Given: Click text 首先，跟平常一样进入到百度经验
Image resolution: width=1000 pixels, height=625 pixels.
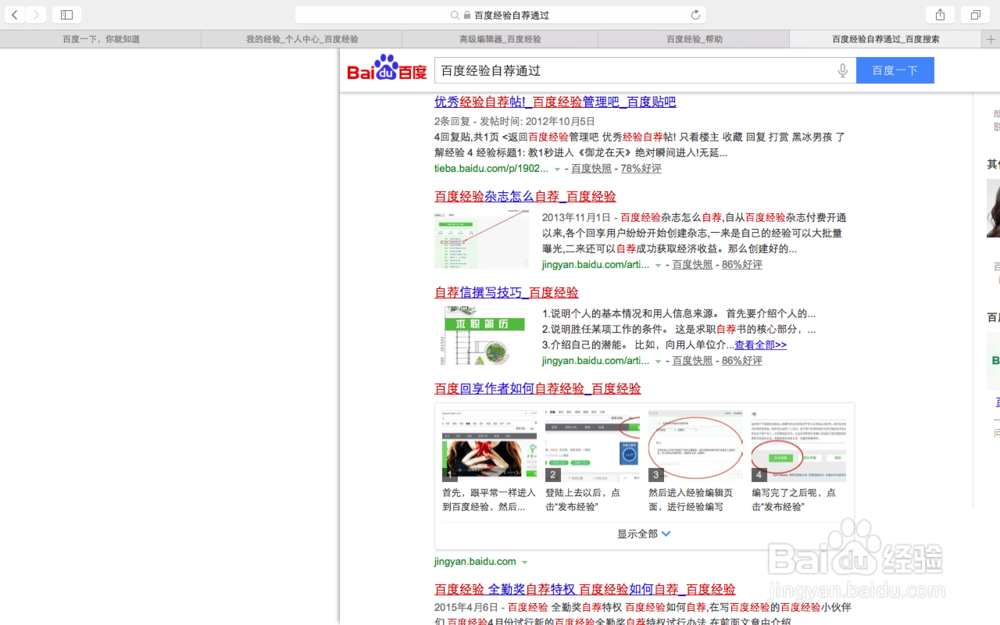Looking at the screenshot, I should pos(489,499).
